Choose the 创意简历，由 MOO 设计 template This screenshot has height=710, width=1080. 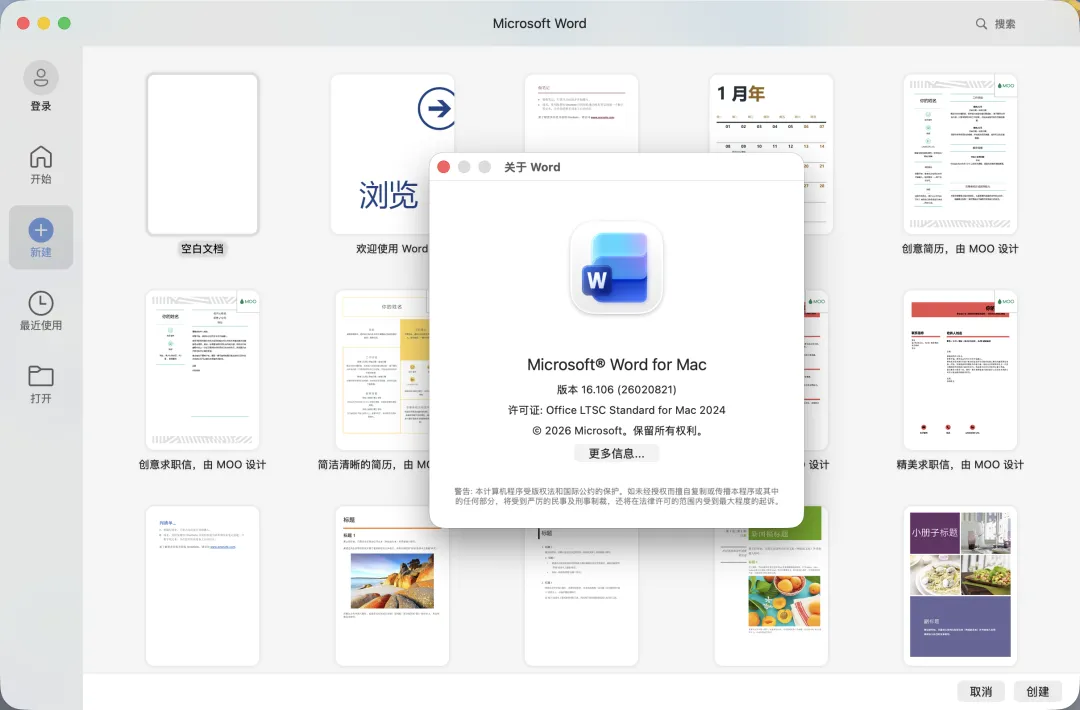pyautogui.click(x=960, y=154)
